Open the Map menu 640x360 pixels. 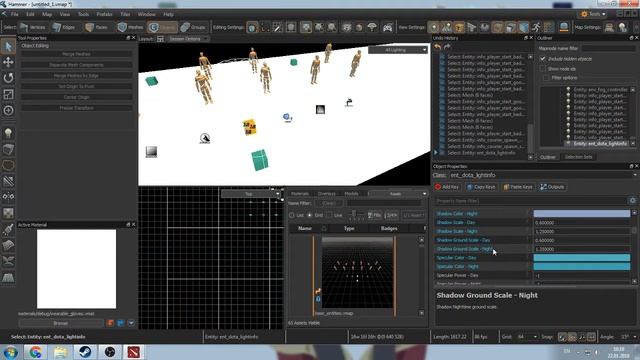tap(47, 14)
